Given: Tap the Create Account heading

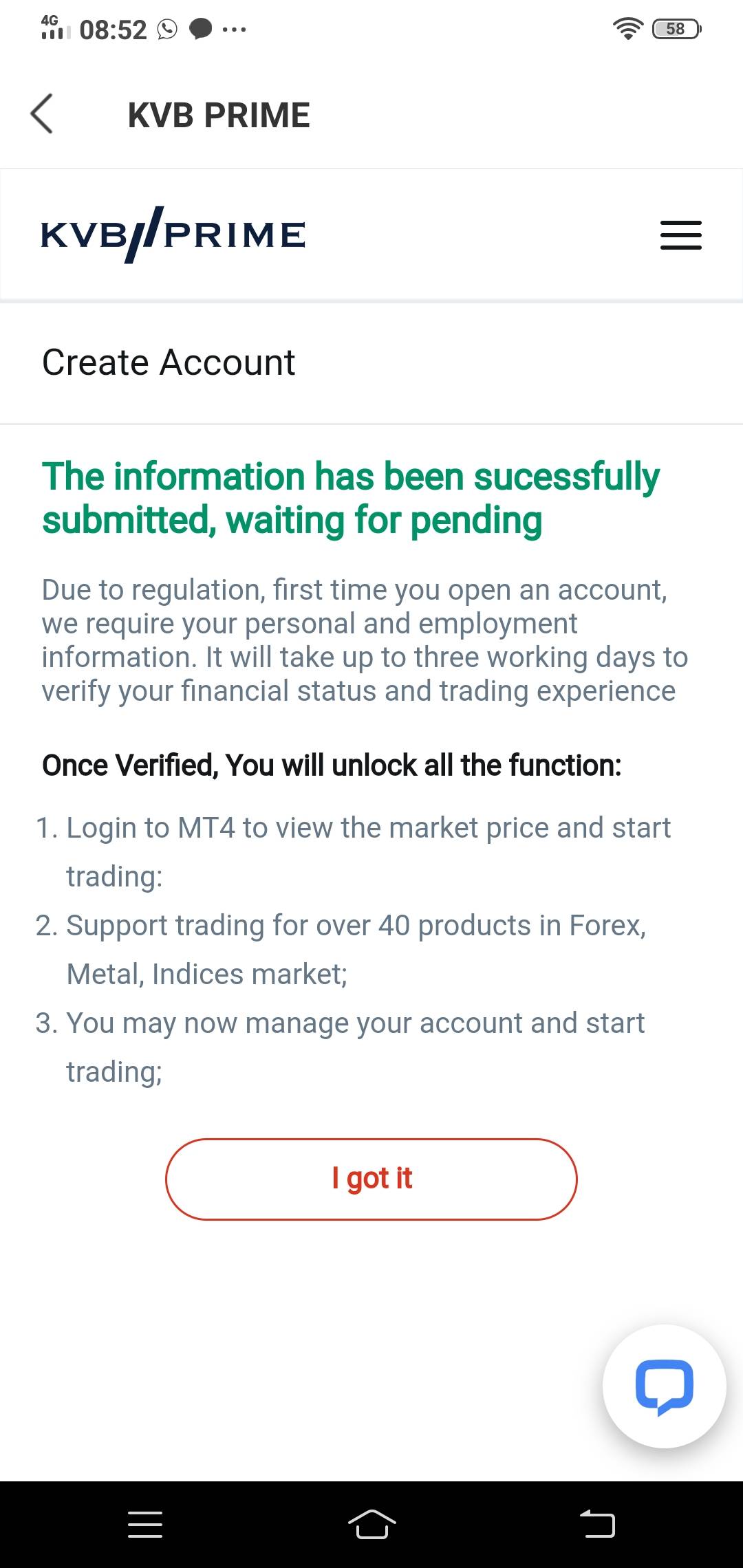Looking at the screenshot, I should click(x=169, y=362).
